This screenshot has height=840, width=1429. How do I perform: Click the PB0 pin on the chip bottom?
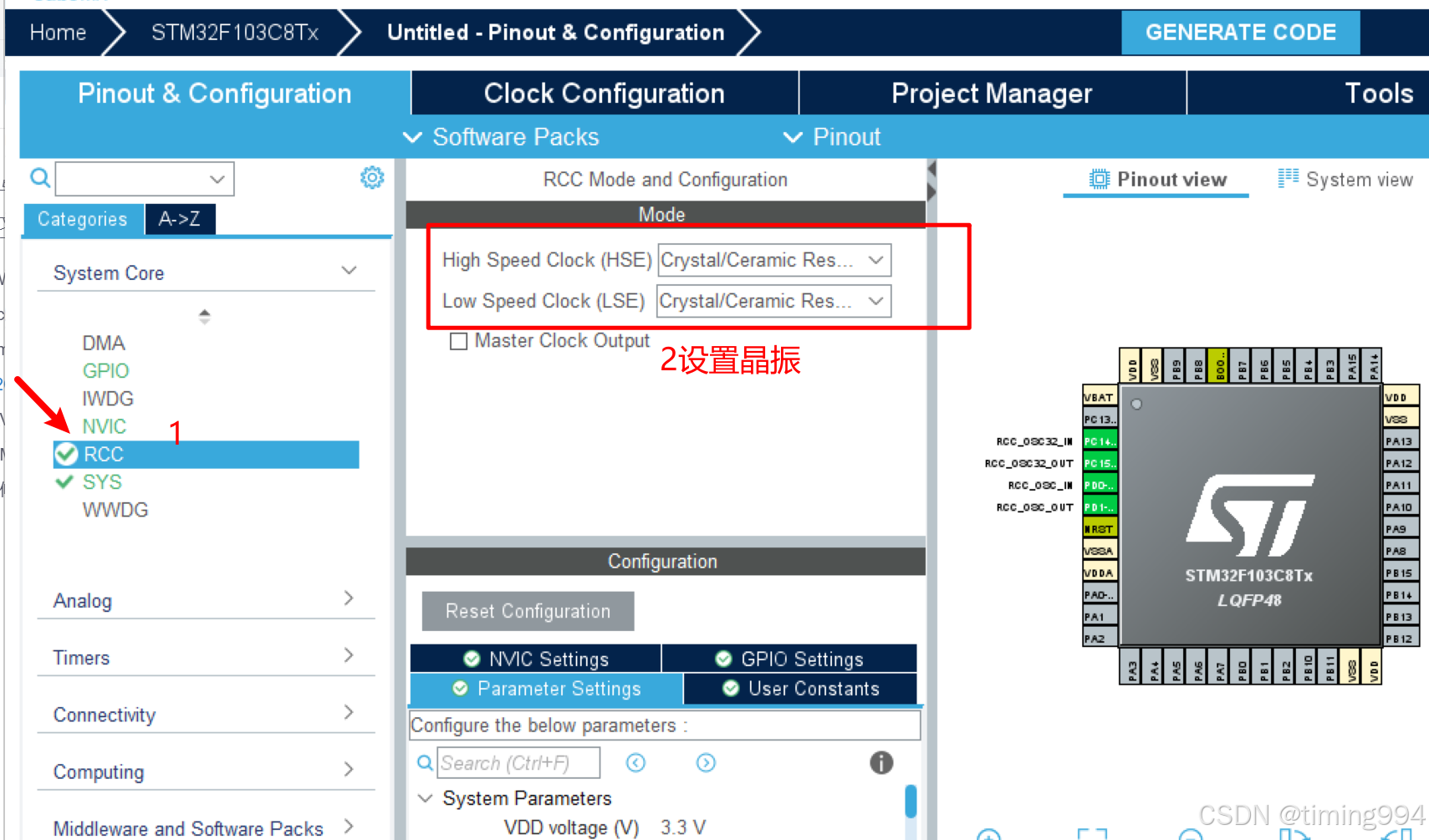1241,667
